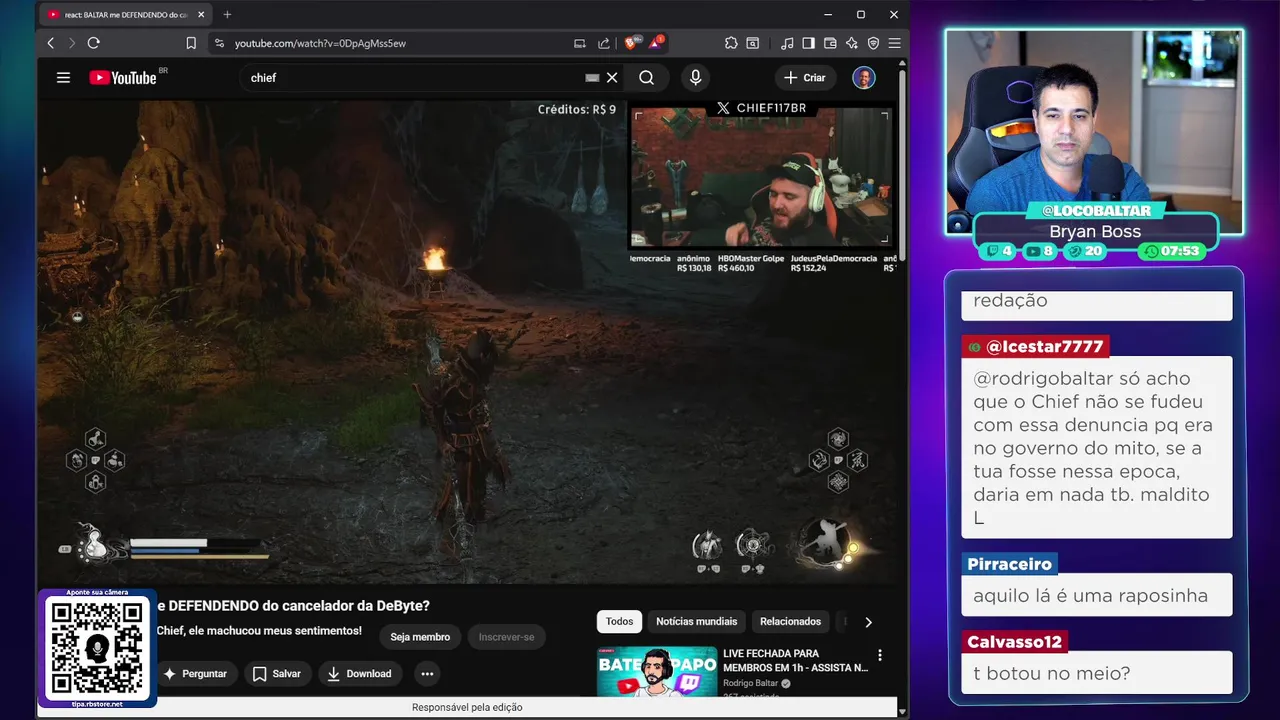This screenshot has height=720, width=1280.
Task: Click the Pirraceiro chat username
Action: [x=1010, y=564]
